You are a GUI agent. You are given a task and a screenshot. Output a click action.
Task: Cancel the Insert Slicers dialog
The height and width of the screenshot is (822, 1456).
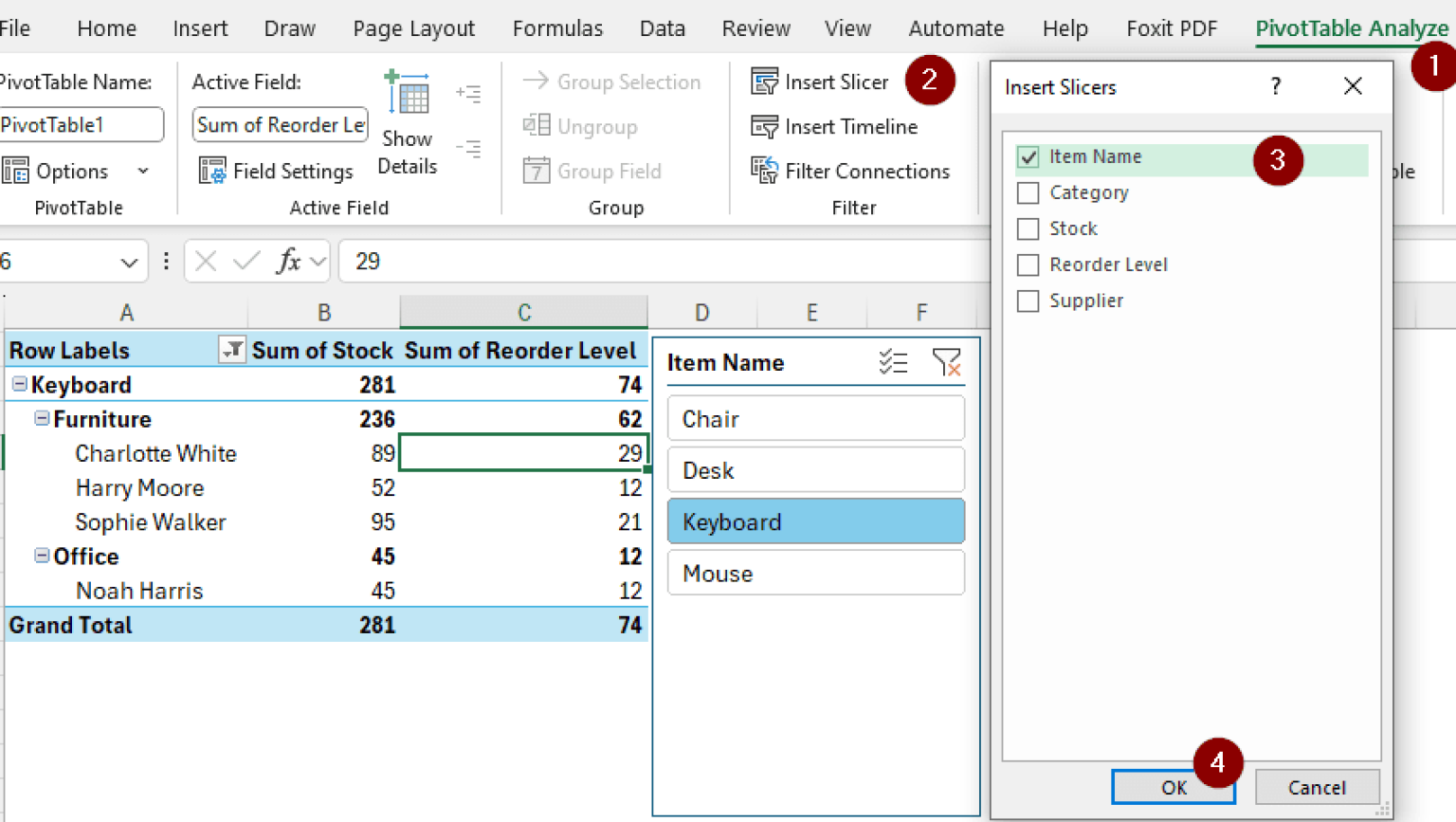coord(1317,787)
